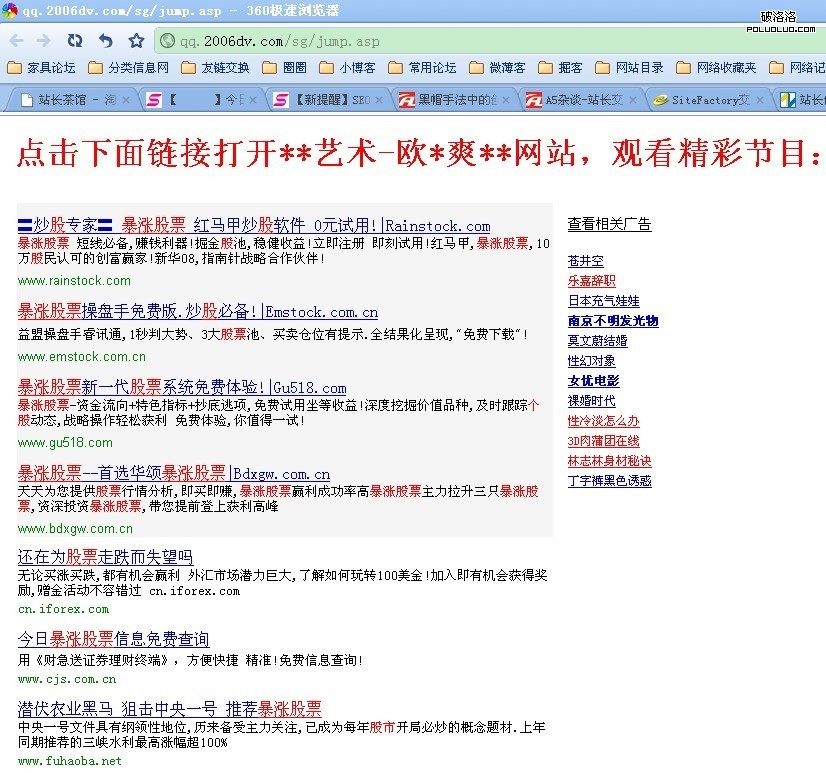Image resolution: width=826 pixels, height=781 pixels.
Task: Open the 分类信息网 bookmark folder
Action: click(128, 68)
